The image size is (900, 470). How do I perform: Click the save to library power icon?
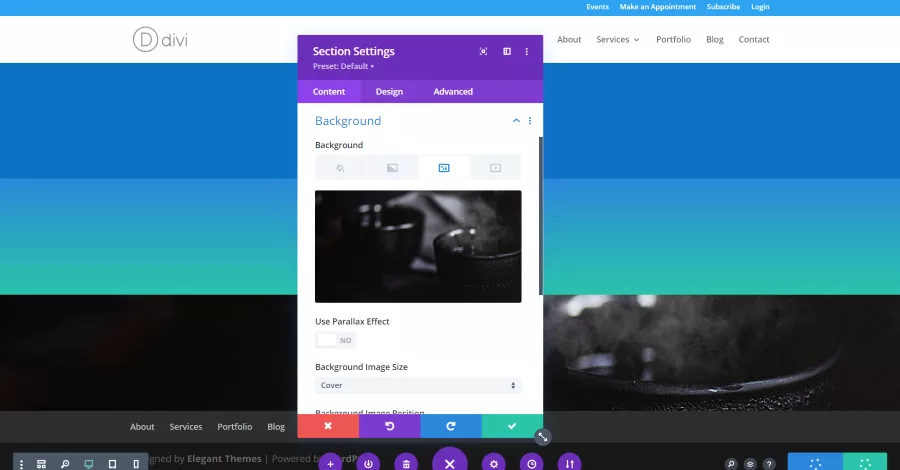(x=368, y=464)
